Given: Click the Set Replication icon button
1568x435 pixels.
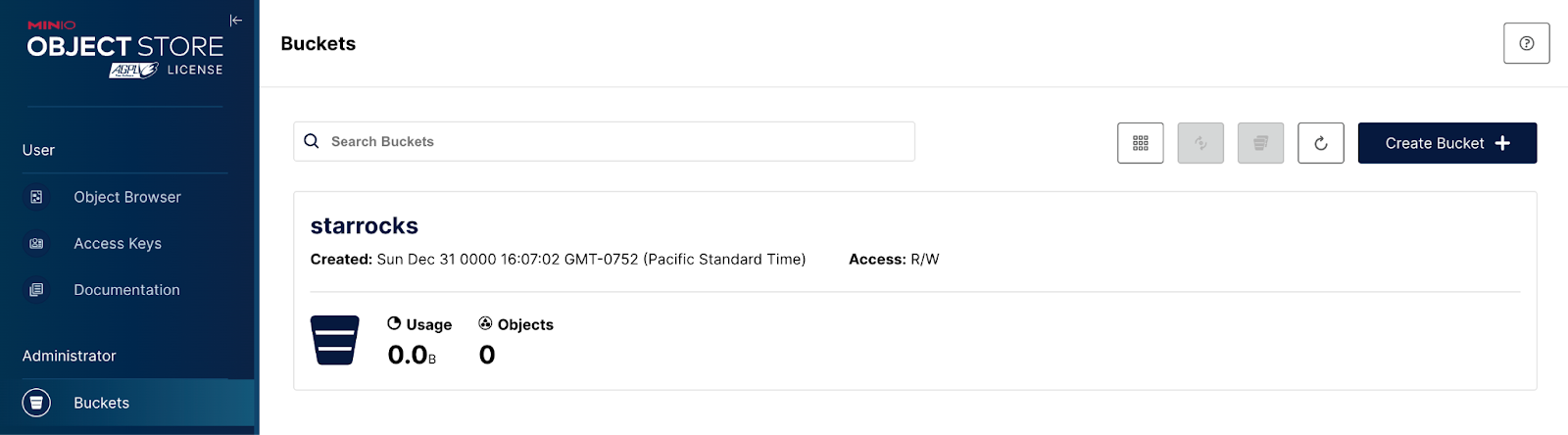Looking at the screenshot, I should coord(1200,143).
